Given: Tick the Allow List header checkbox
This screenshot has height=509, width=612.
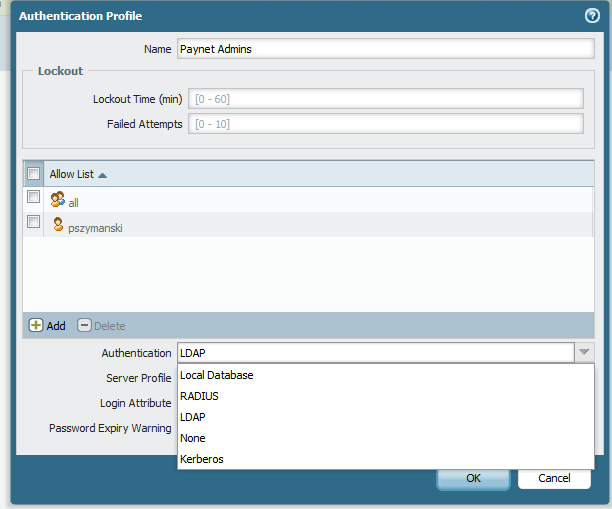Looking at the screenshot, I should tap(34, 173).
